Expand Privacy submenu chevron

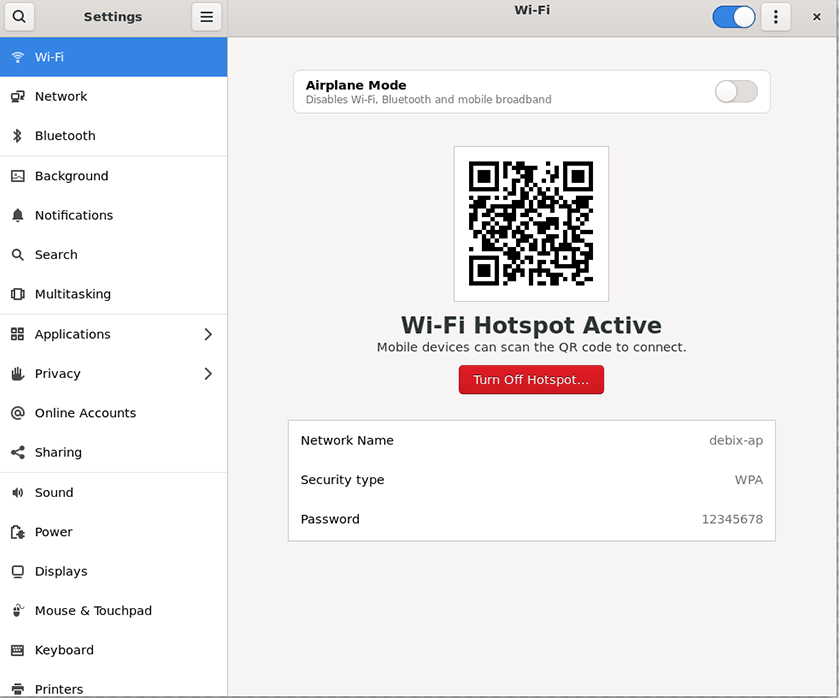point(208,374)
